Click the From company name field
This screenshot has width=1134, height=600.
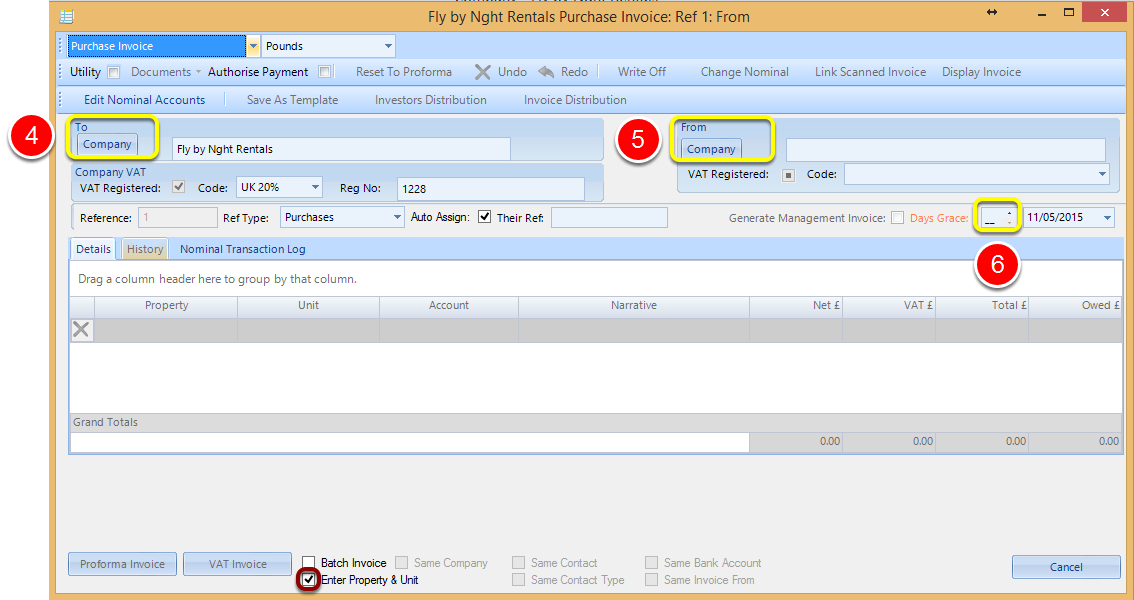coord(945,150)
